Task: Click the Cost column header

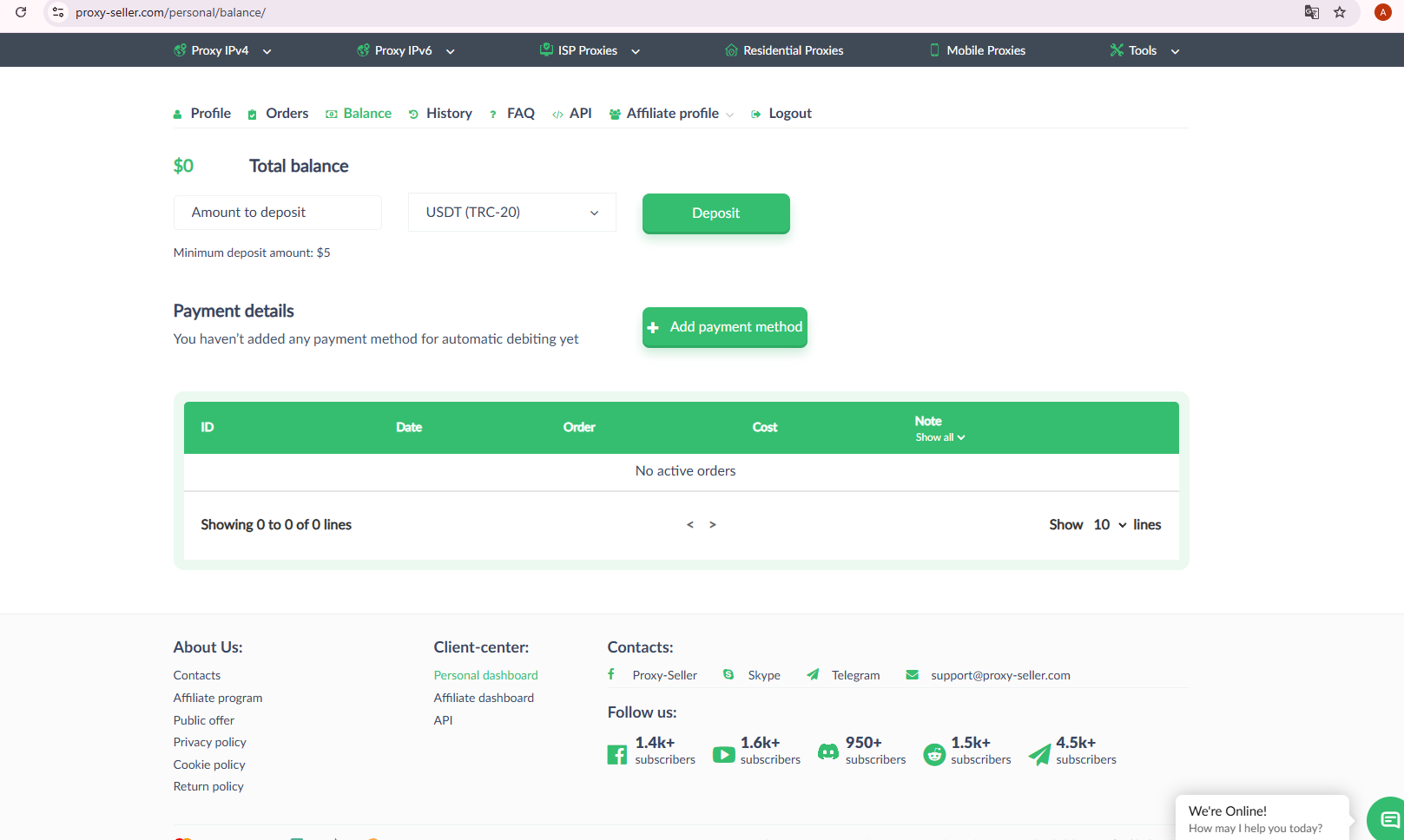Action: pos(765,427)
